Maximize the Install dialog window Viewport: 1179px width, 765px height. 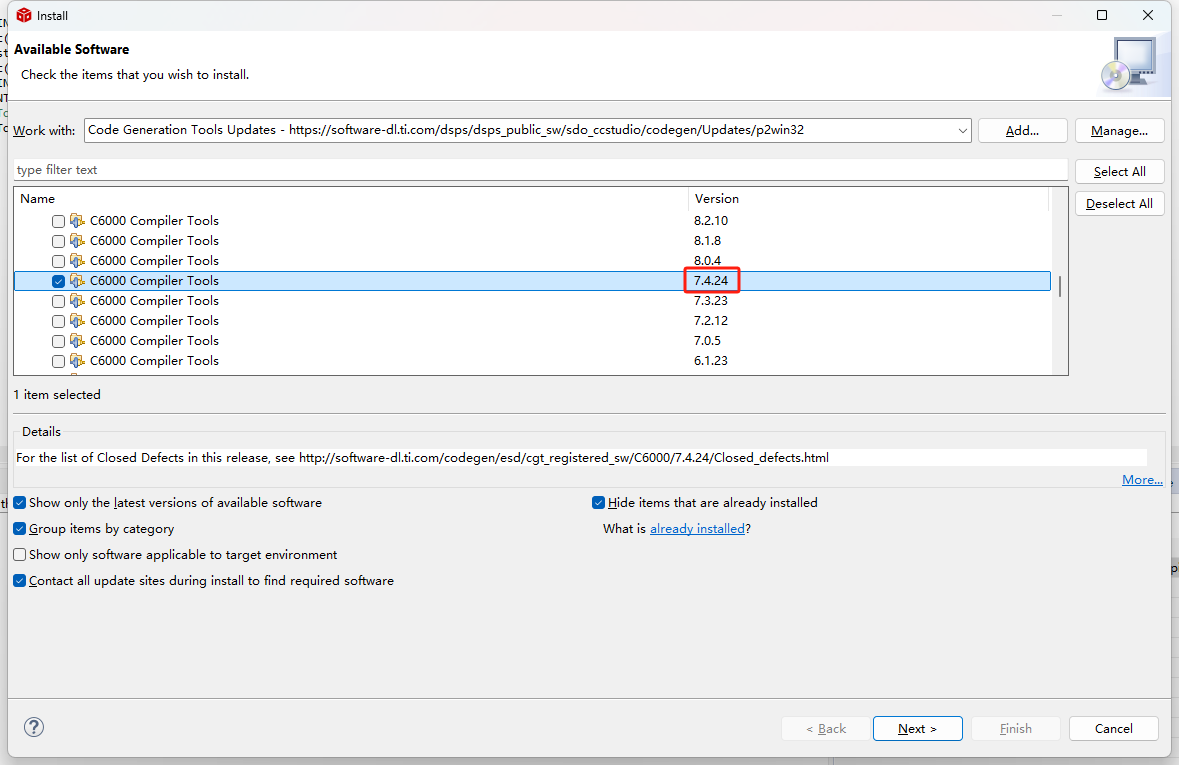[x=1102, y=15]
